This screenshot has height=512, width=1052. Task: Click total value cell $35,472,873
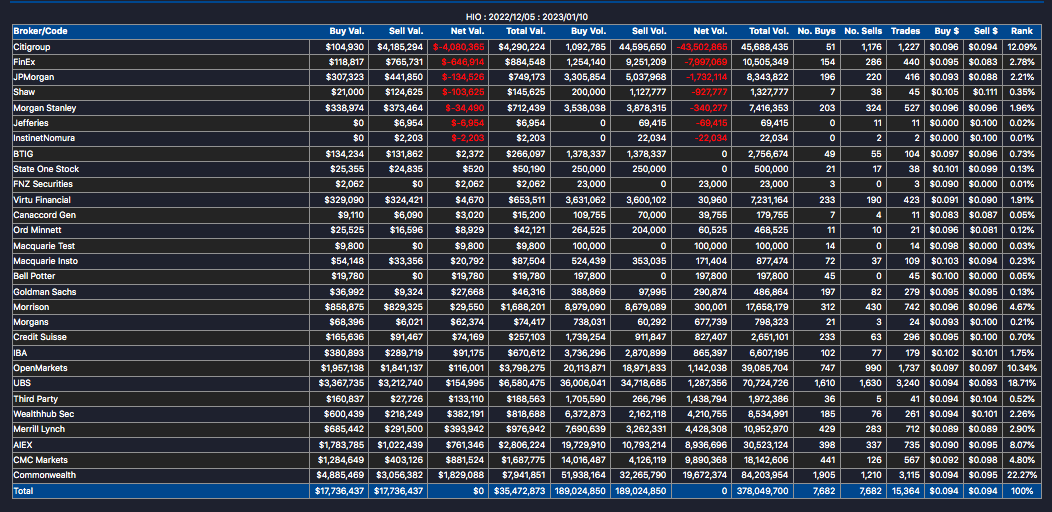pos(518,491)
